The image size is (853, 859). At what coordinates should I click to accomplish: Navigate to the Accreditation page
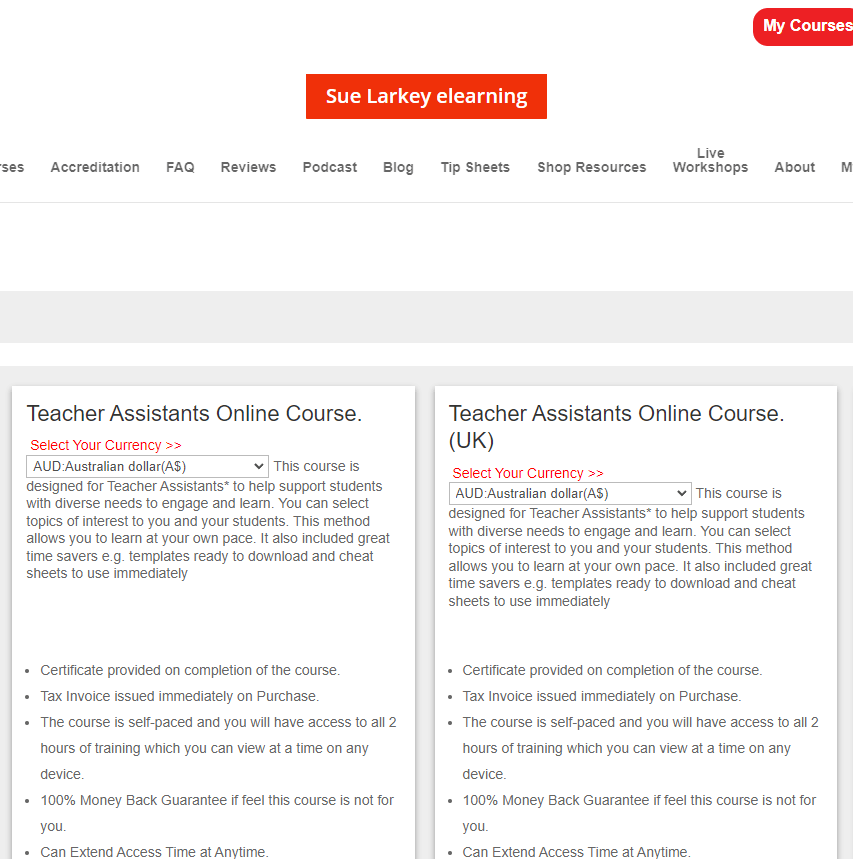[95, 167]
